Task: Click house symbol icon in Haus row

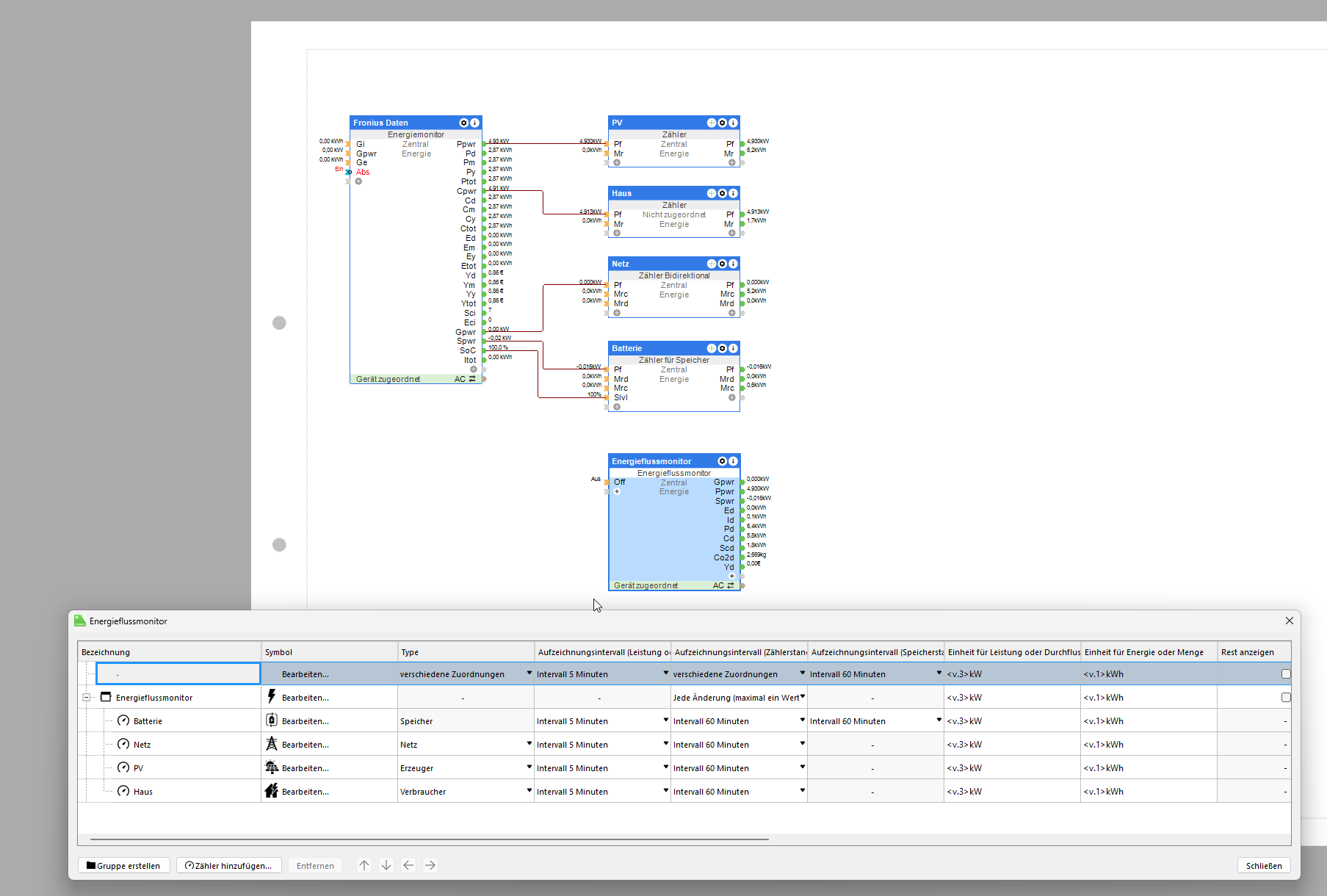Action: pyautogui.click(x=272, y=791)
